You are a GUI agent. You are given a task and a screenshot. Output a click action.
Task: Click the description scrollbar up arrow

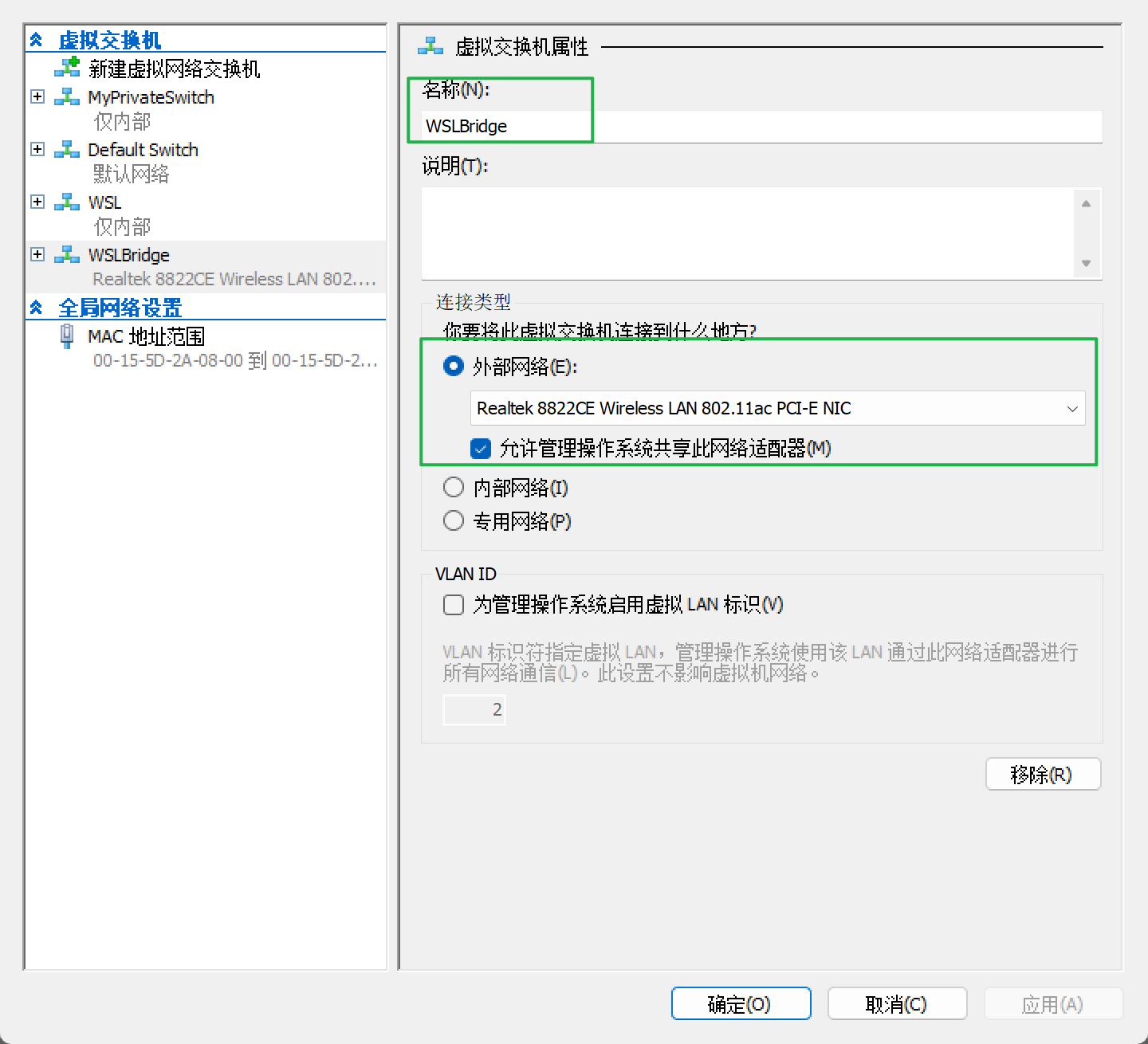coord(1086,202)
